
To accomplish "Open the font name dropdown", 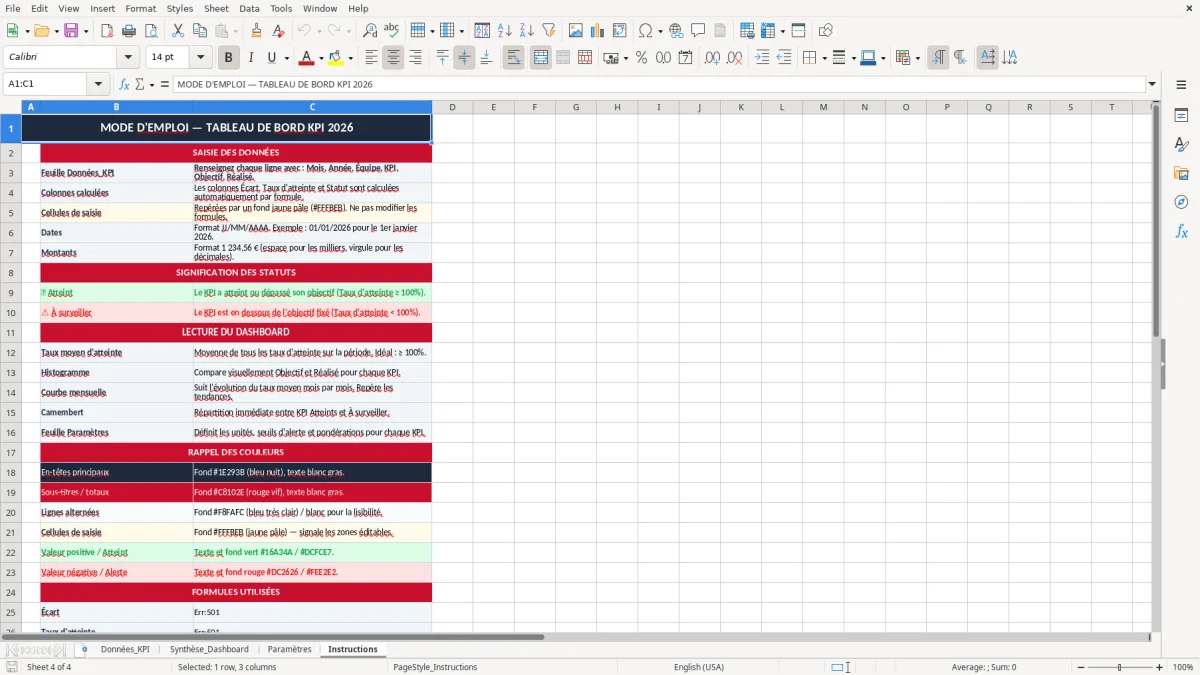I will click(x=127, y=58).
